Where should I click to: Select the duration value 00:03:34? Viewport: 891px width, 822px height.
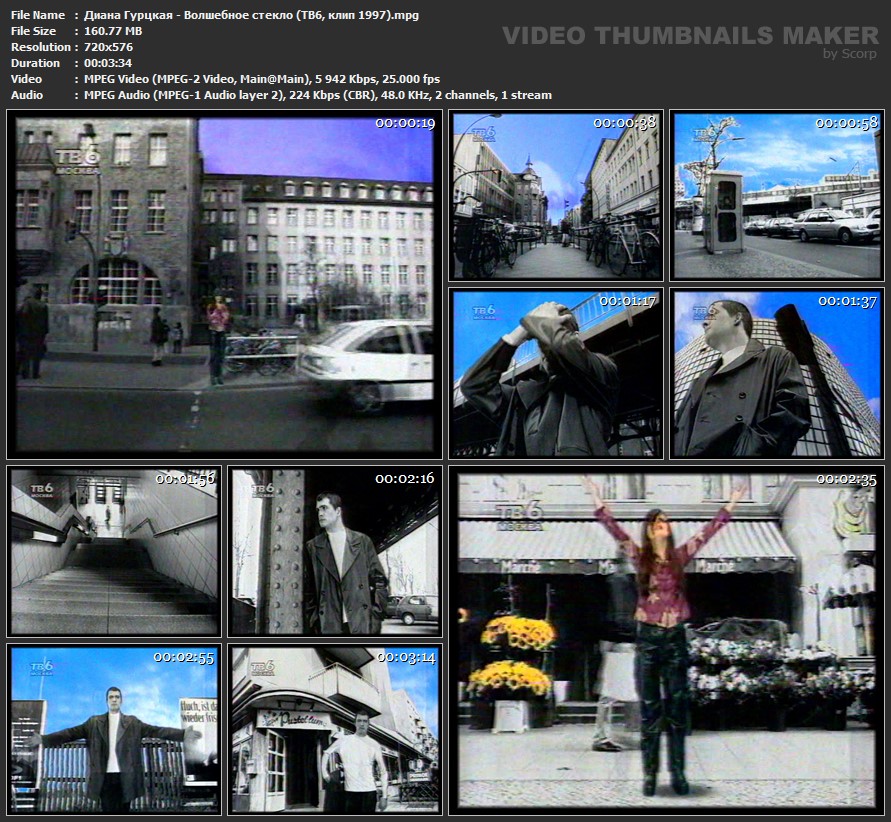coord(108,63)
